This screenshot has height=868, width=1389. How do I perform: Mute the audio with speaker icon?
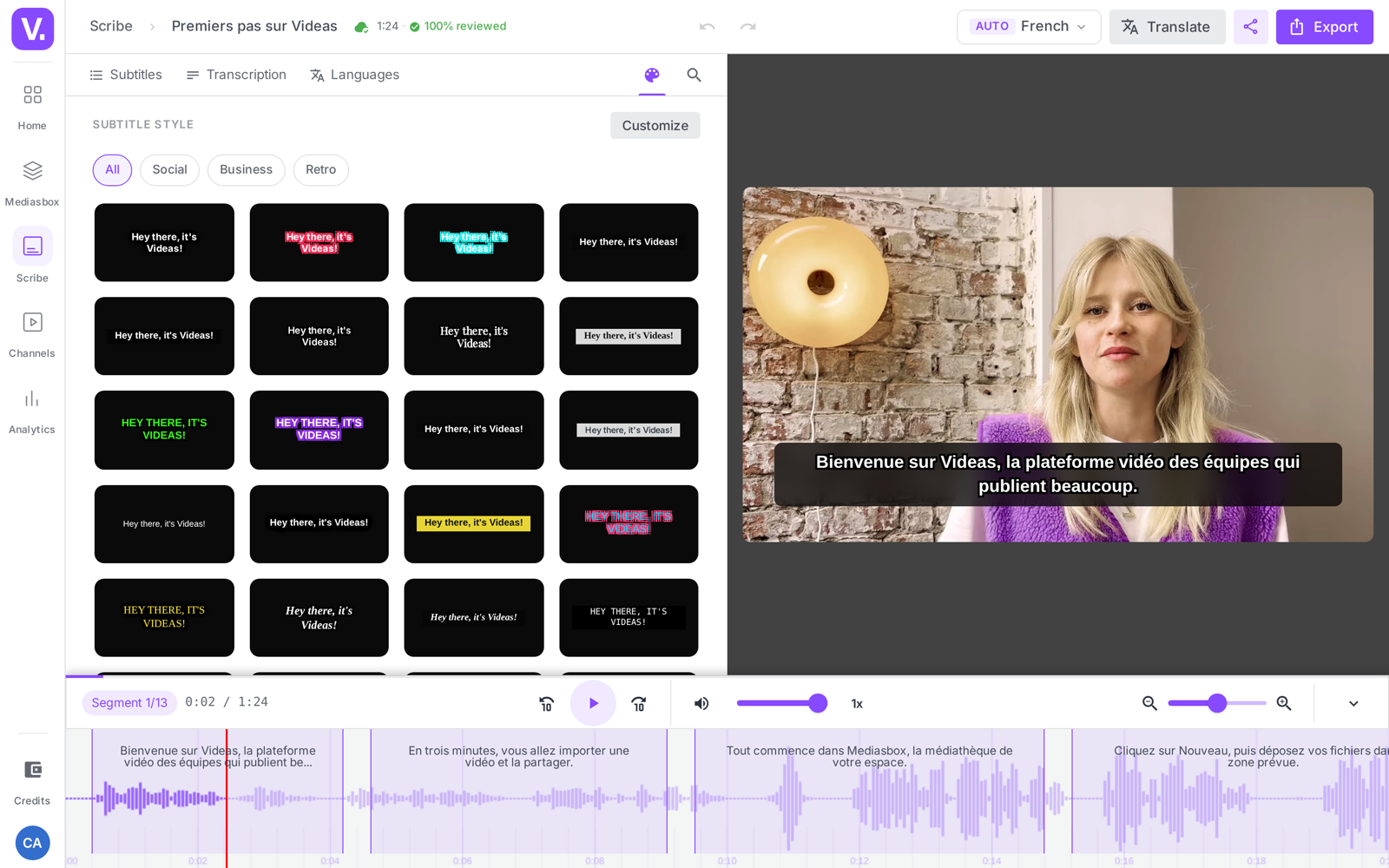point(701,703)
